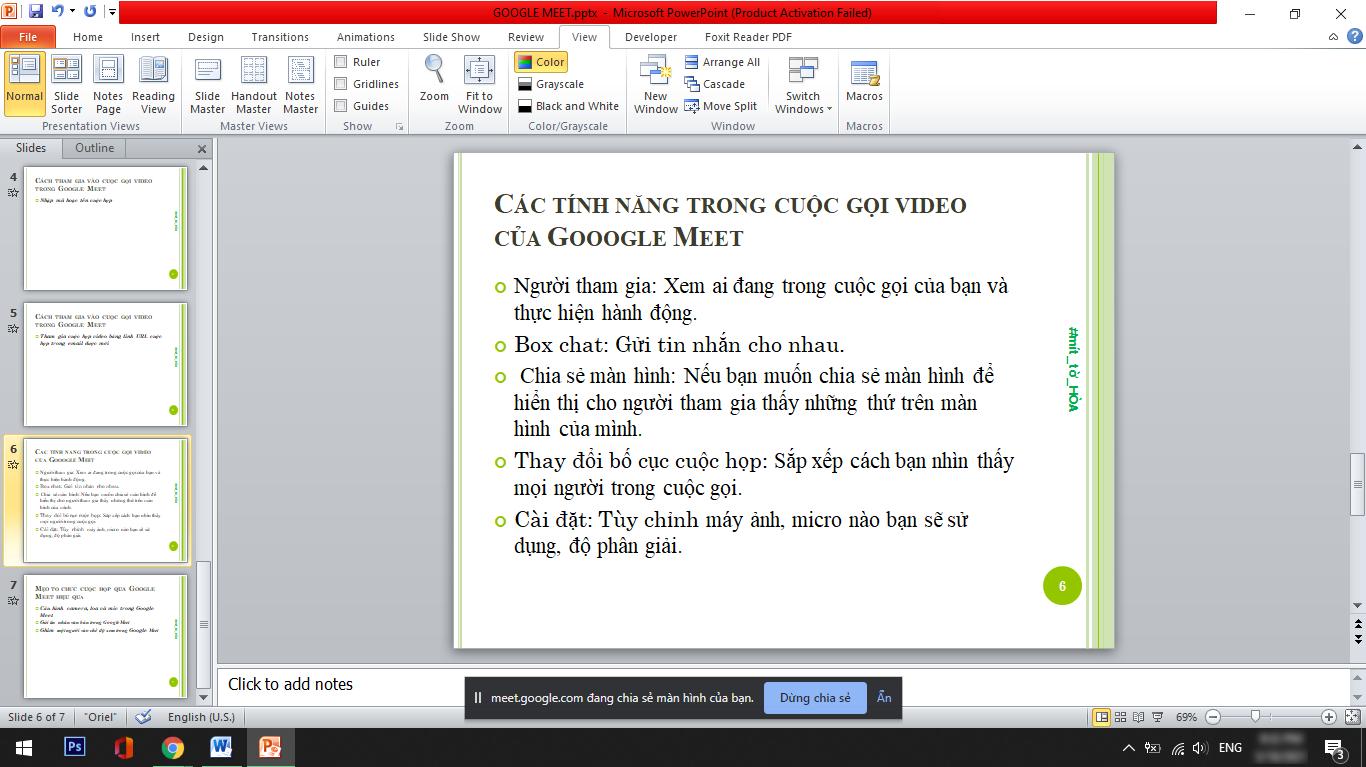Select Color display mode
Viewport: 1366px width, 767px height.
click(x=541, y=62)
